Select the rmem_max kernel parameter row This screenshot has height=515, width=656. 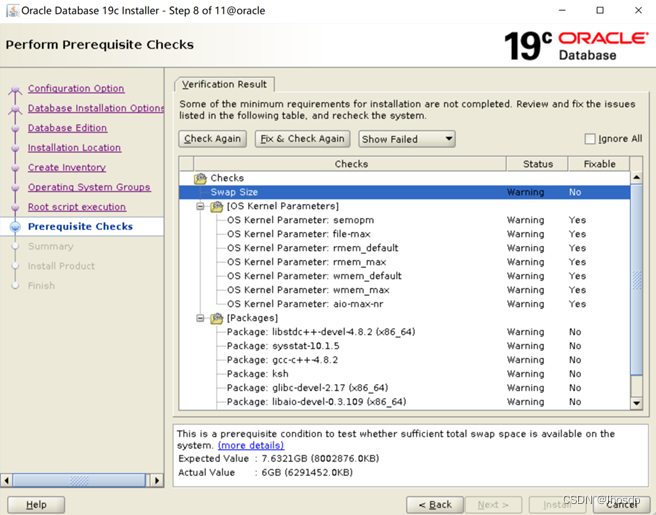pos(405,262)
